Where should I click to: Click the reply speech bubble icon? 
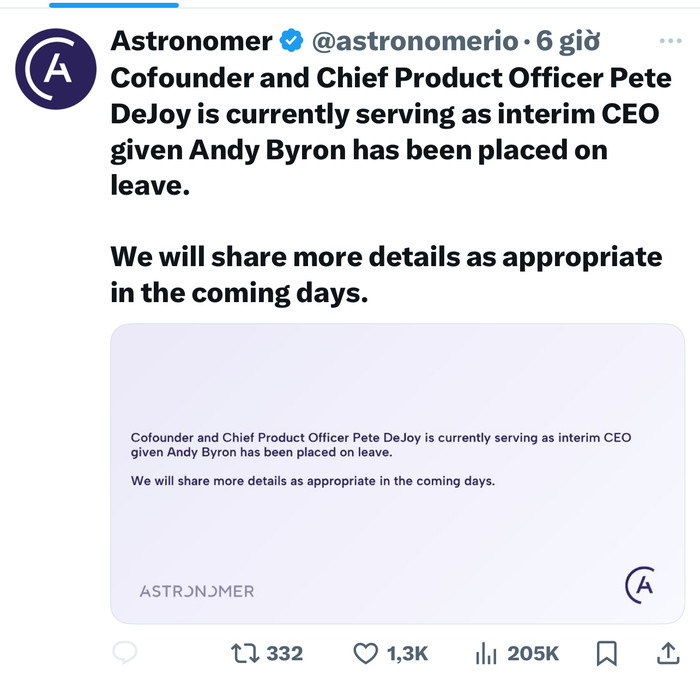click(125, 653)
